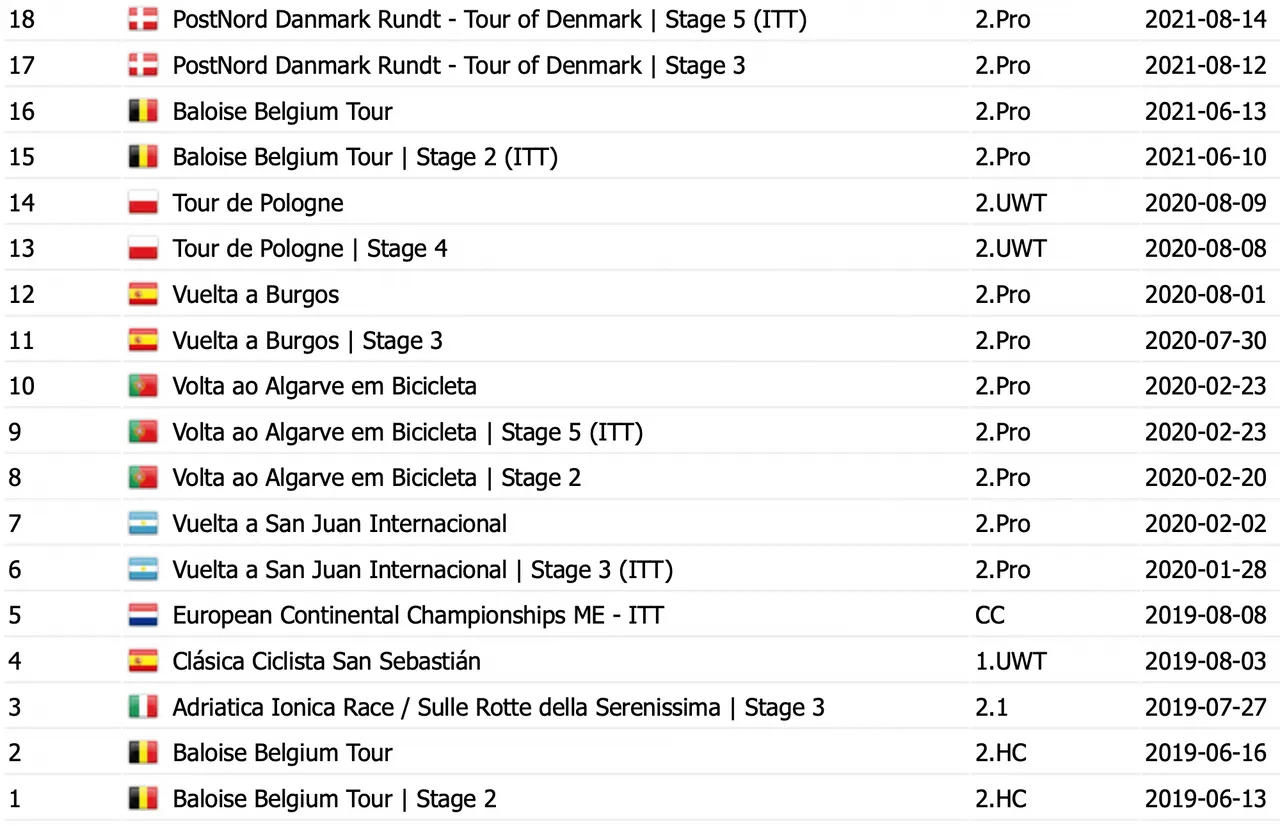This screenshot has height=826, width=1280.
Task: Open Volta ao Algarve Stage 5 (ITT) link
Action: point(407,432)
